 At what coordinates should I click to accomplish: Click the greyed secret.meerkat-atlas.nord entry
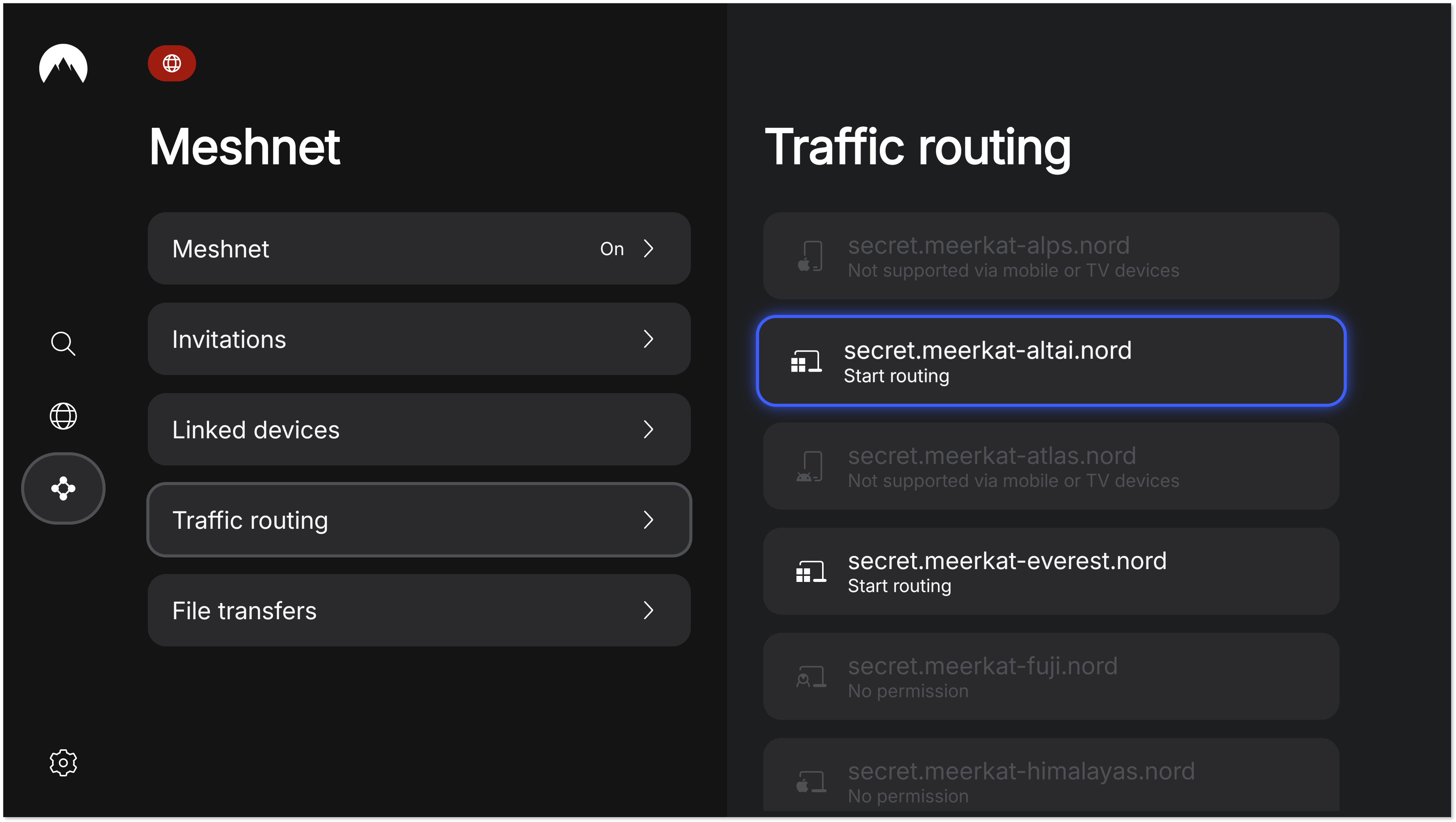tap(1051, 466)
